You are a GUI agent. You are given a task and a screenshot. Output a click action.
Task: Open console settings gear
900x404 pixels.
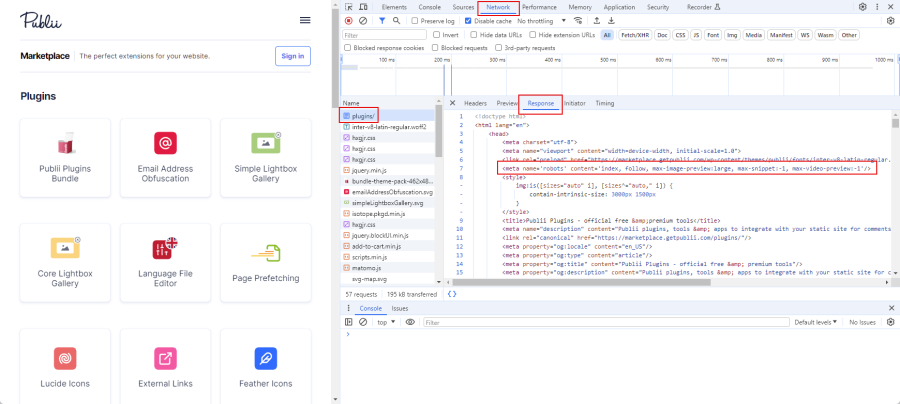click(x=891, y=322)
